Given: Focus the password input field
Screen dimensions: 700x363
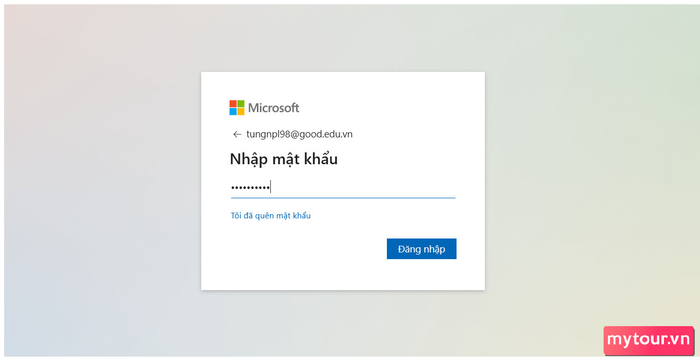Looking at the screenshot, I should click(343, 187).
